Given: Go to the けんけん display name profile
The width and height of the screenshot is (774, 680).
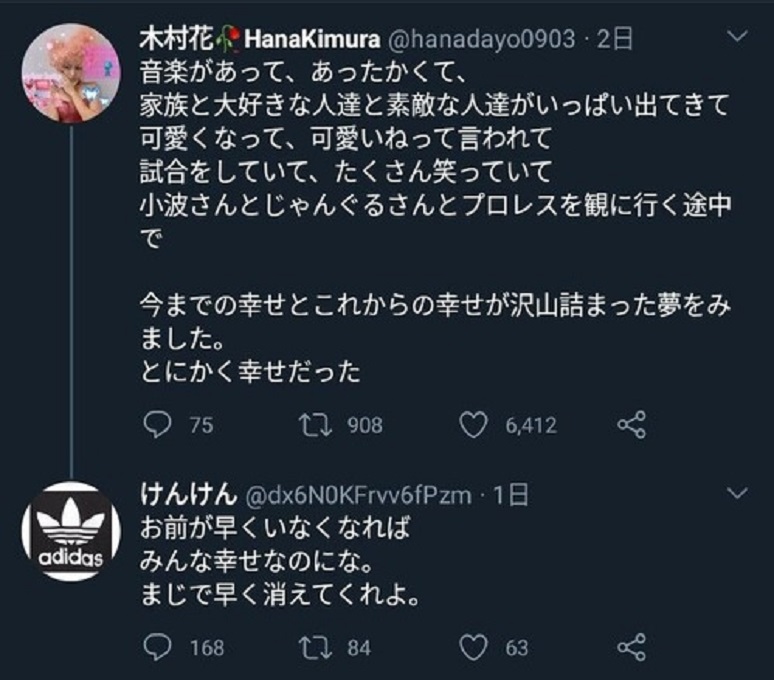Looking at the screenshot, I should [x=186, y=494].
